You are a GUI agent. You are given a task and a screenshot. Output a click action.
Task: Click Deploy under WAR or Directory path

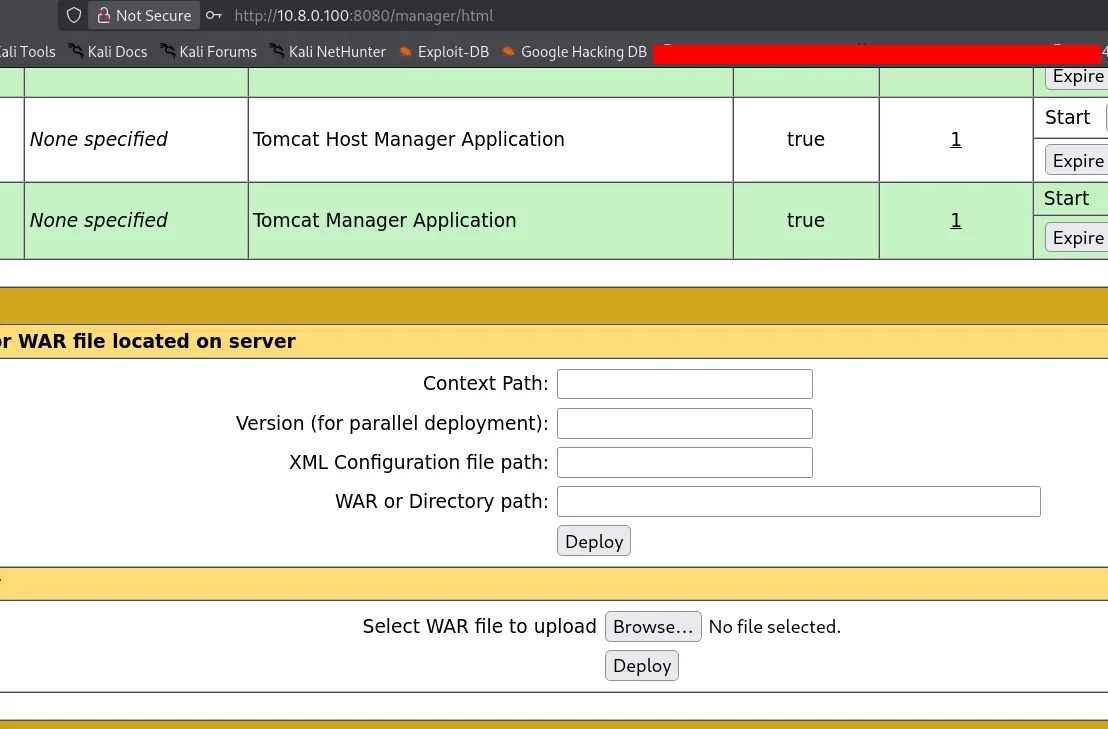[594, 541]
